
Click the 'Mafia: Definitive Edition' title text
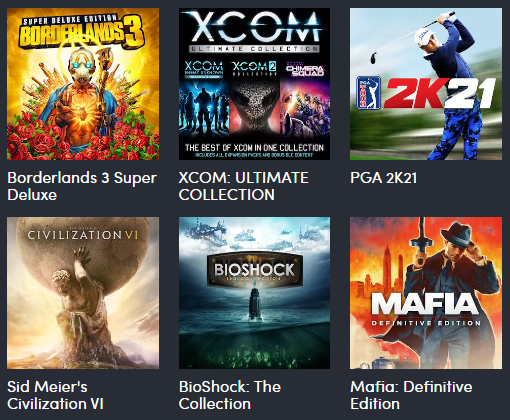tap(411, 395)
